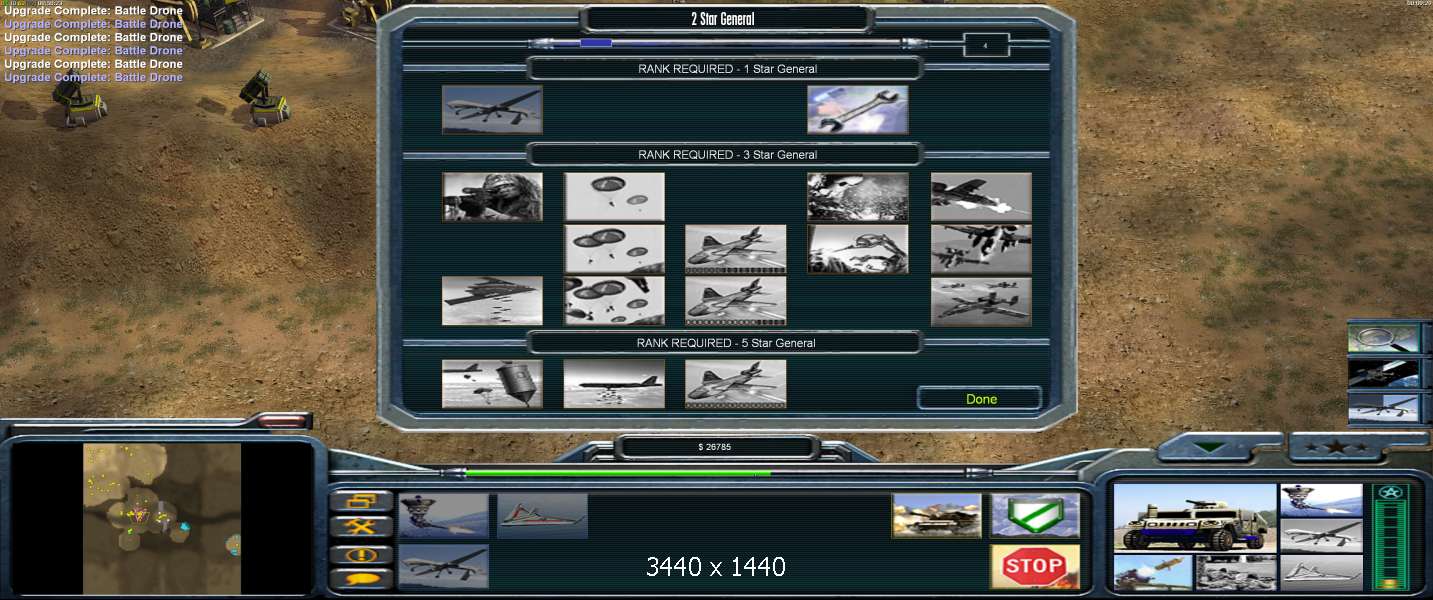Select the first gunship power under 3 Star
1433x600 pixels.
pyautogui.click(x=736, y=249)
